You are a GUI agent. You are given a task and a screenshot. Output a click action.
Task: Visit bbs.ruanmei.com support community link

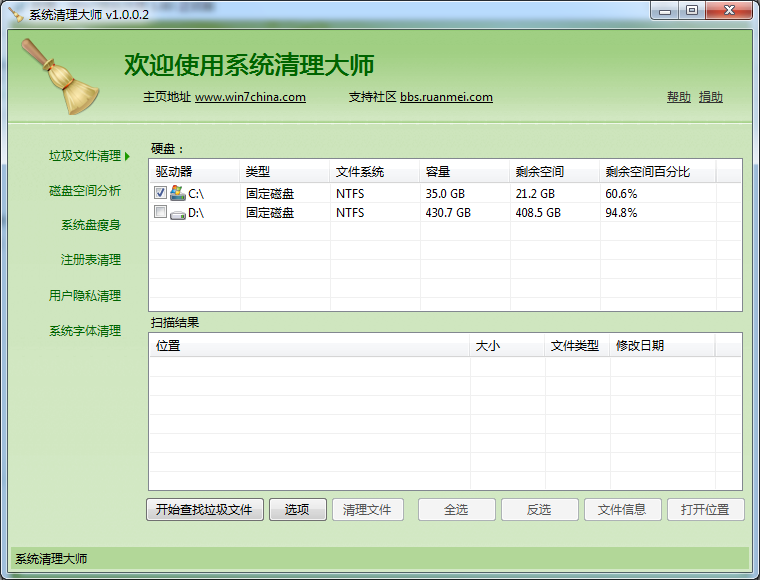446,97
